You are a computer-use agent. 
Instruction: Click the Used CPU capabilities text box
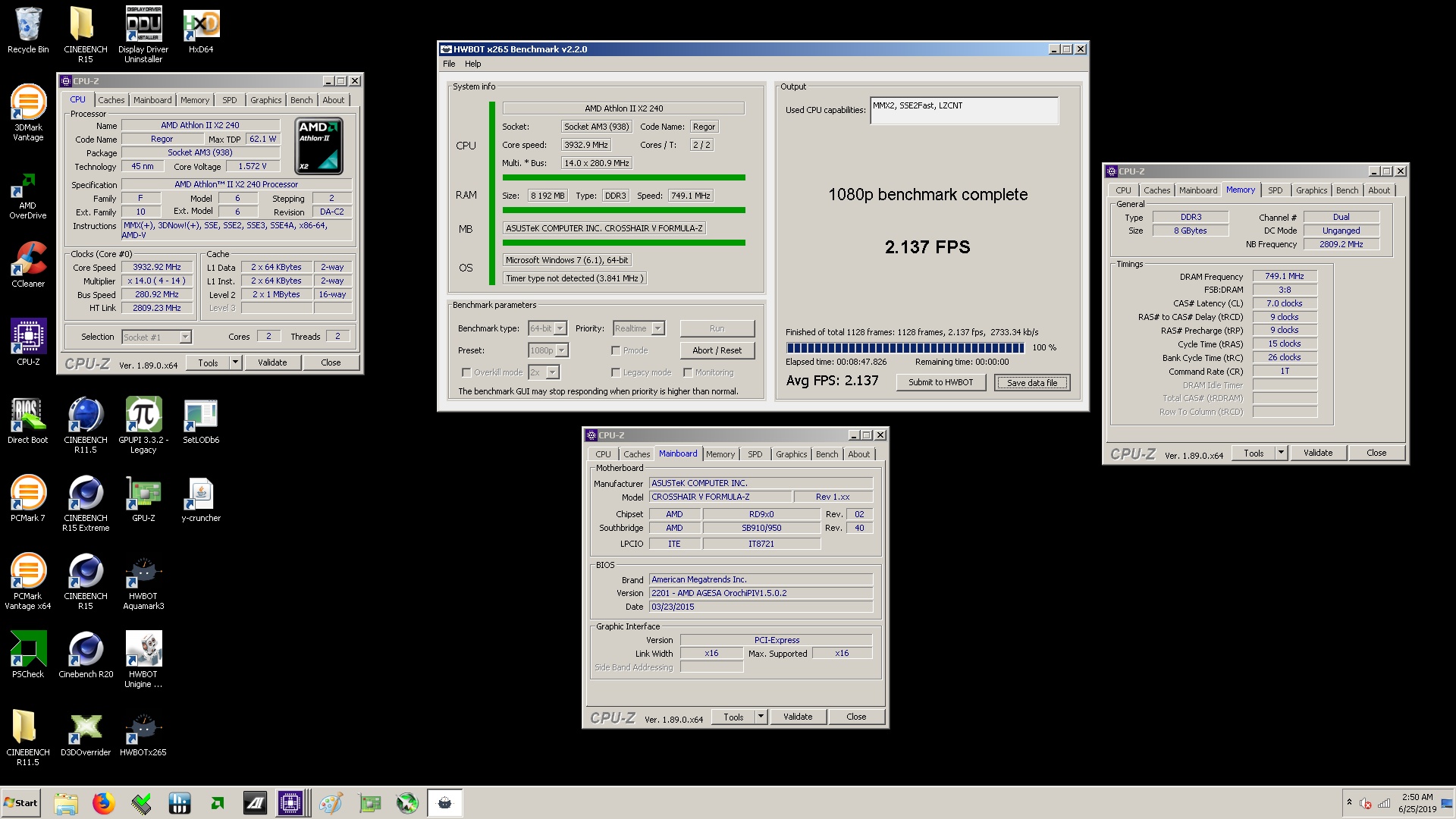[964, 111]
